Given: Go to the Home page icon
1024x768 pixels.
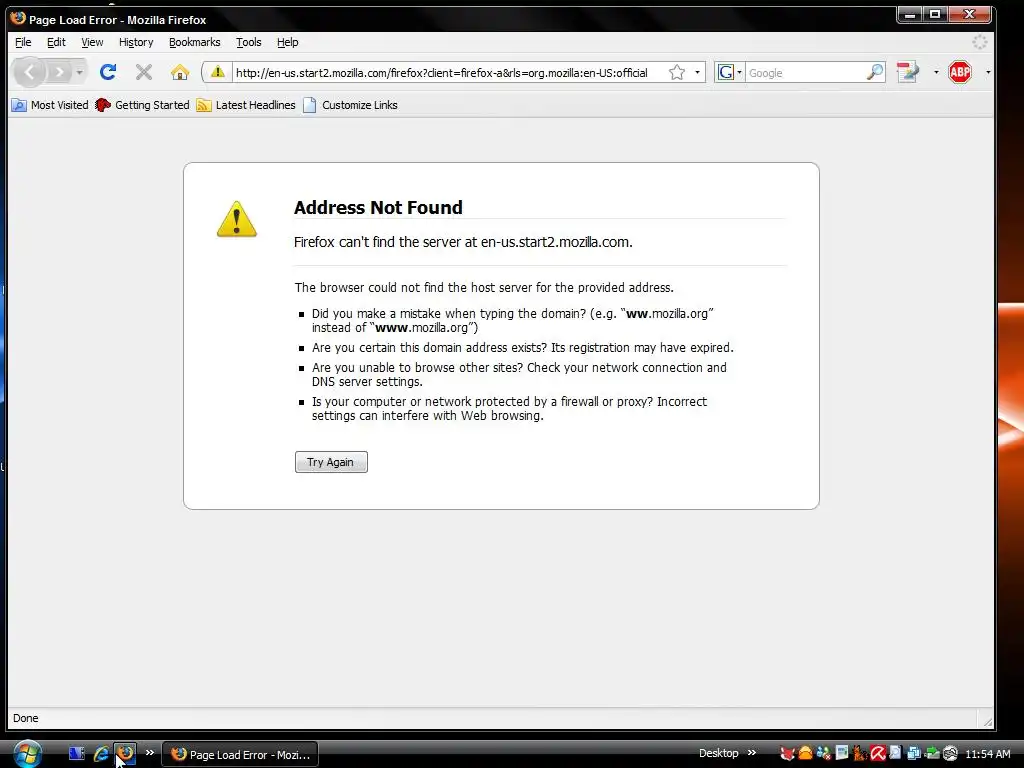Looking at the screenshot, I should click(x=180, y=72).
